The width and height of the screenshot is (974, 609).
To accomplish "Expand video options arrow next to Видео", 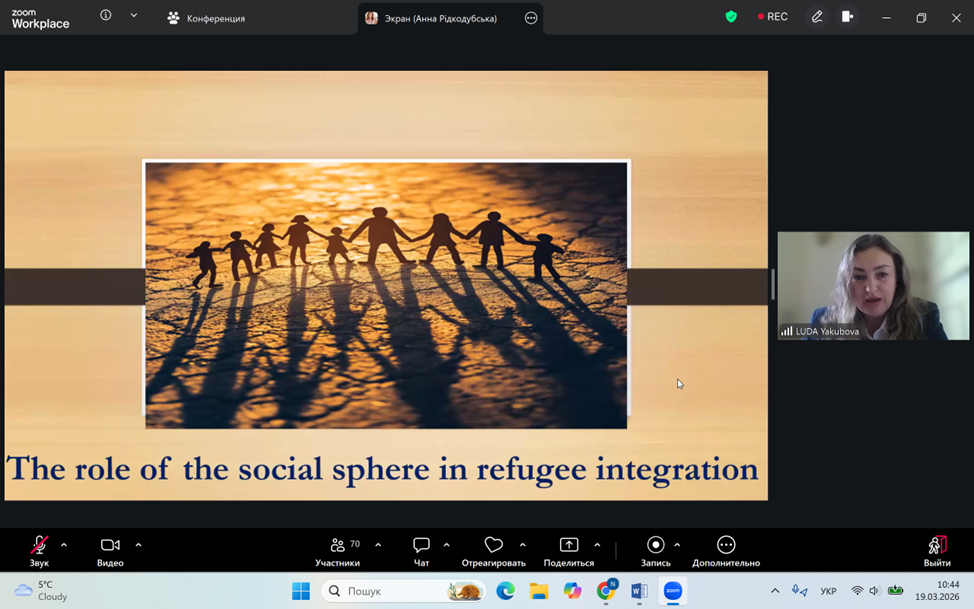I will tap(138, 545).
